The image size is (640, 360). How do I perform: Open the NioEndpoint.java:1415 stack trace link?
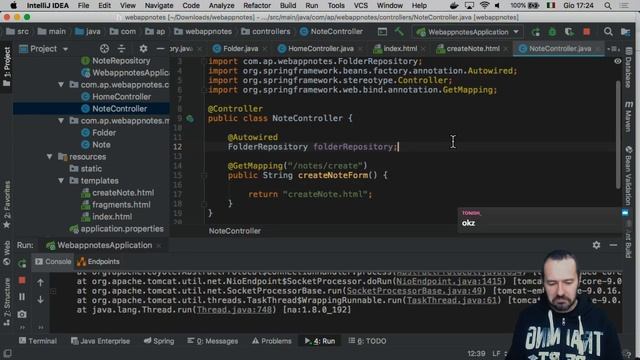click(449, 281)
